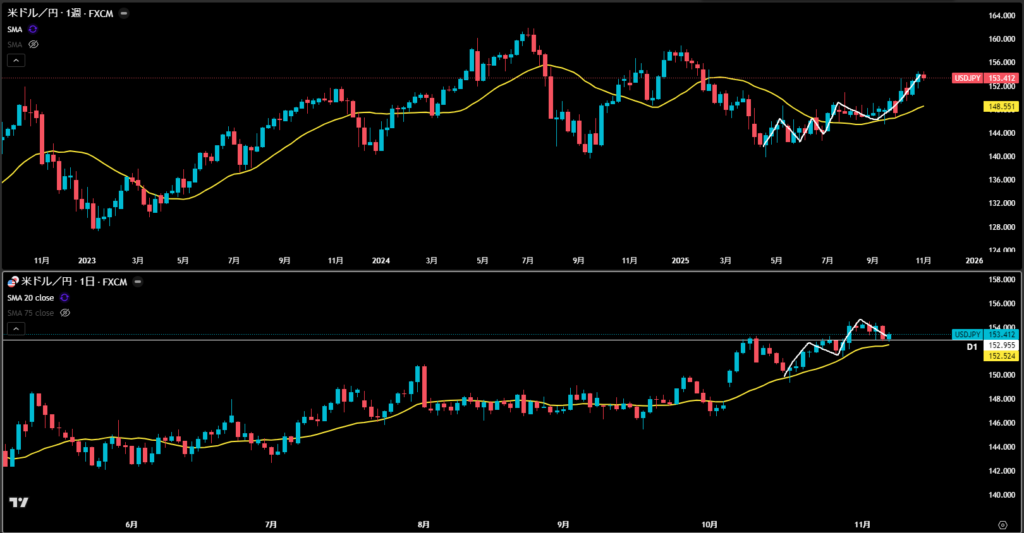Click the TradingView logo in the lower chart

coord(17,502)
